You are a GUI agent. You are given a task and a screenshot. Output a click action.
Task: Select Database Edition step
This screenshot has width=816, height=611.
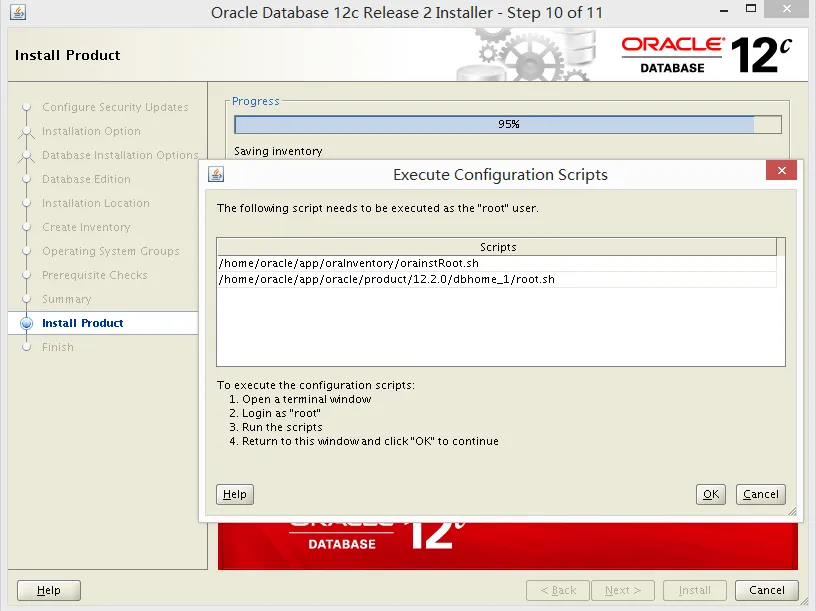[x=86, y=179]
